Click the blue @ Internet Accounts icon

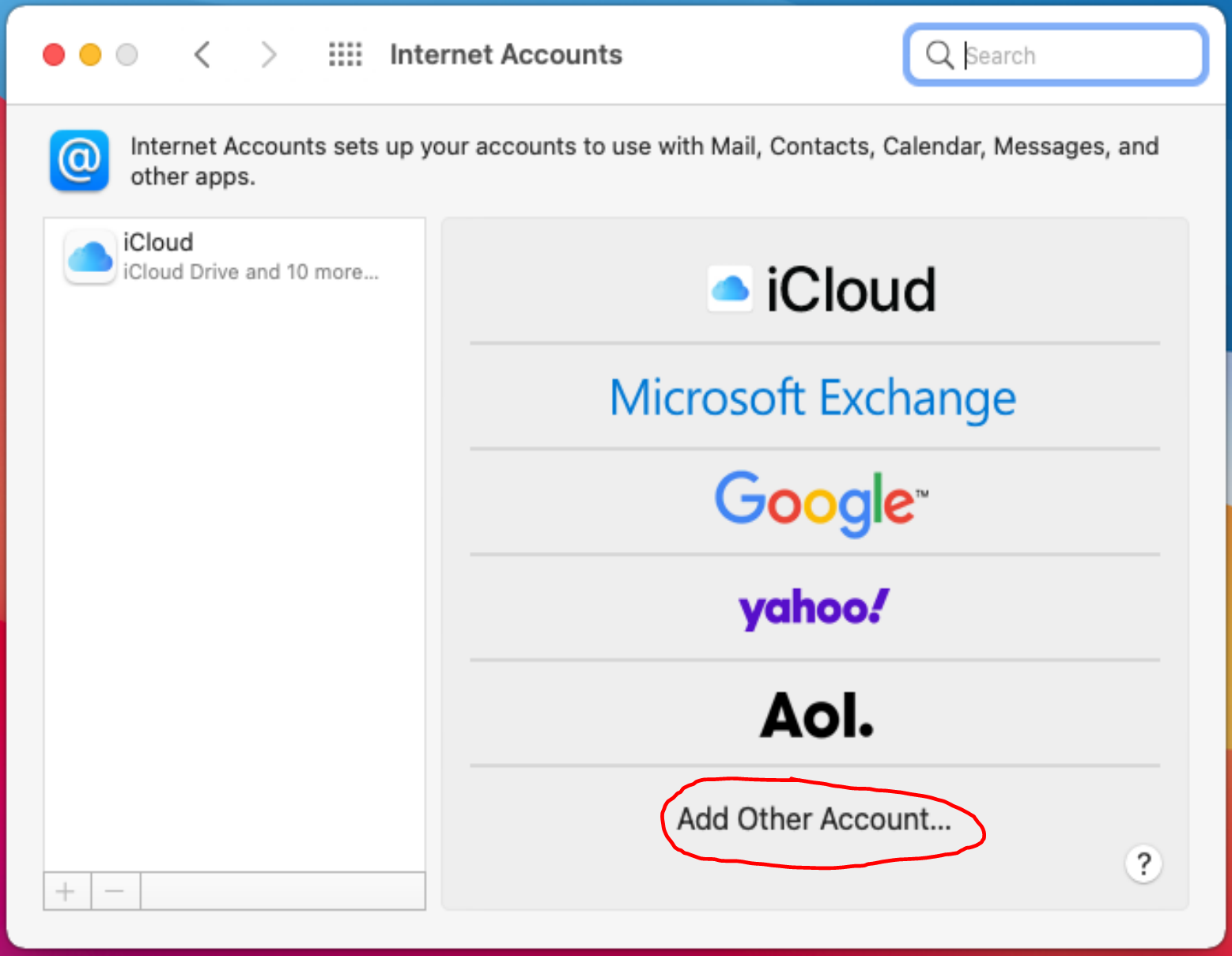pos(79,161)
